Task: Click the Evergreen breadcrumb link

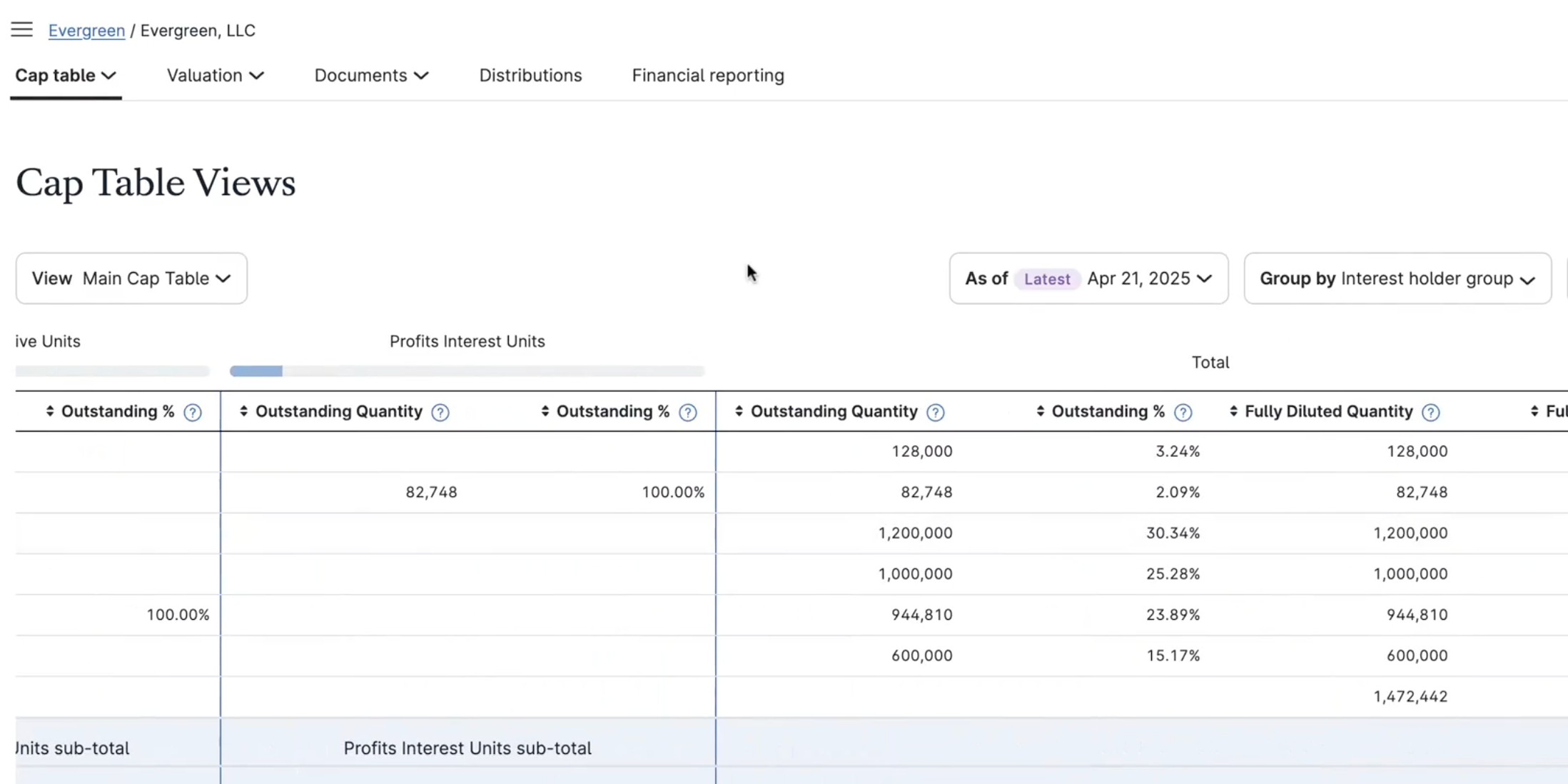Action: pyautogui.click(x=87, y=31)
